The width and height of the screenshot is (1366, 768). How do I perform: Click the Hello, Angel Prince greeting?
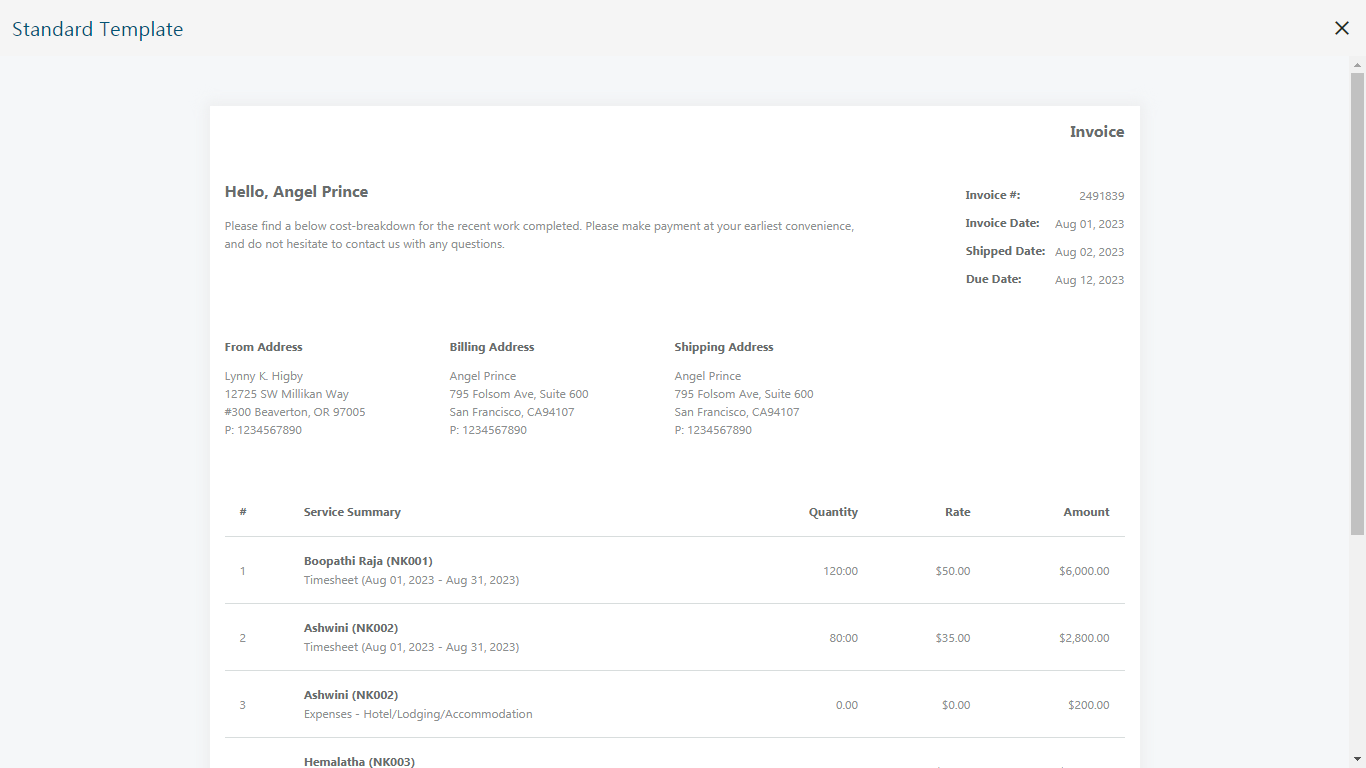[296, 192]
